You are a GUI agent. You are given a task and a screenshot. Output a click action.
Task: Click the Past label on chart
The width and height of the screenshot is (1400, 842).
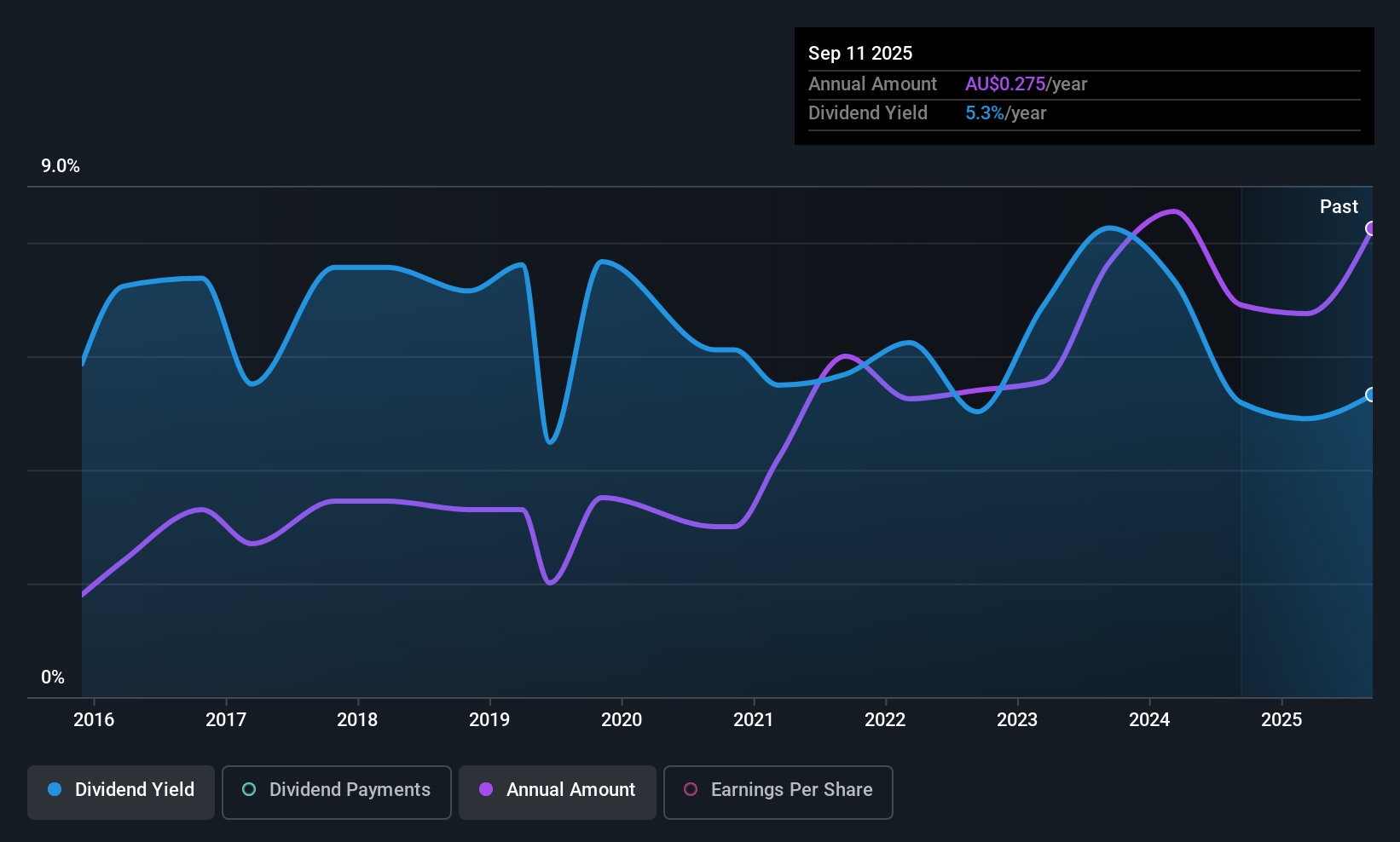click(1339, 207)
